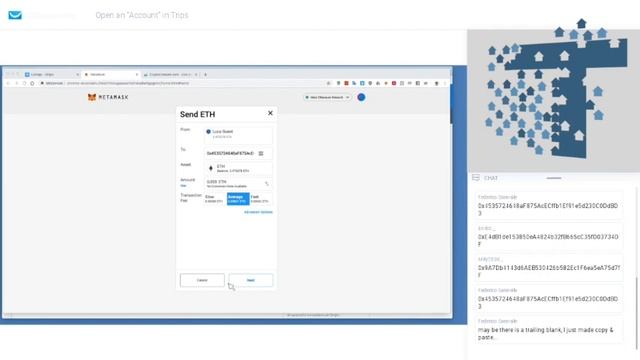Open Advanced Options link
640x360 pixels.
tap(258, 212)
